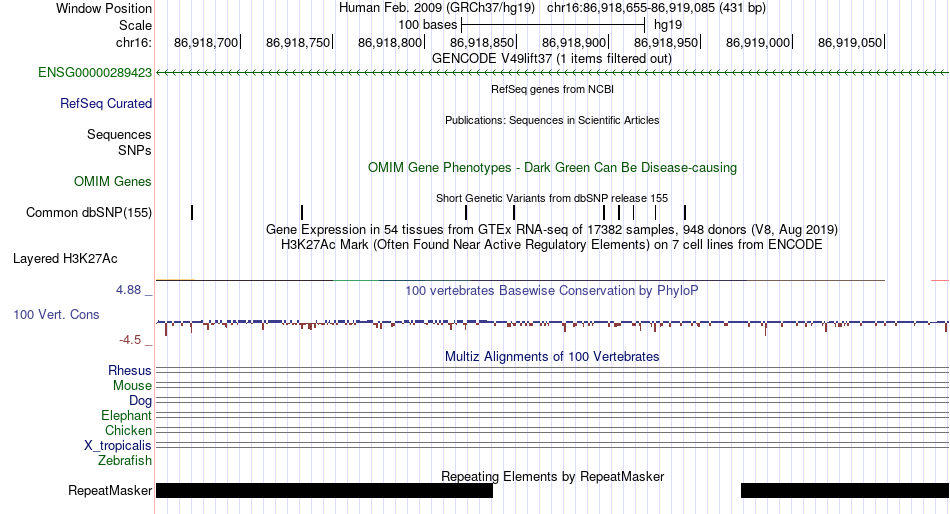
Task: Click the right RepeatMasker black block
Action: click(845, 490)
